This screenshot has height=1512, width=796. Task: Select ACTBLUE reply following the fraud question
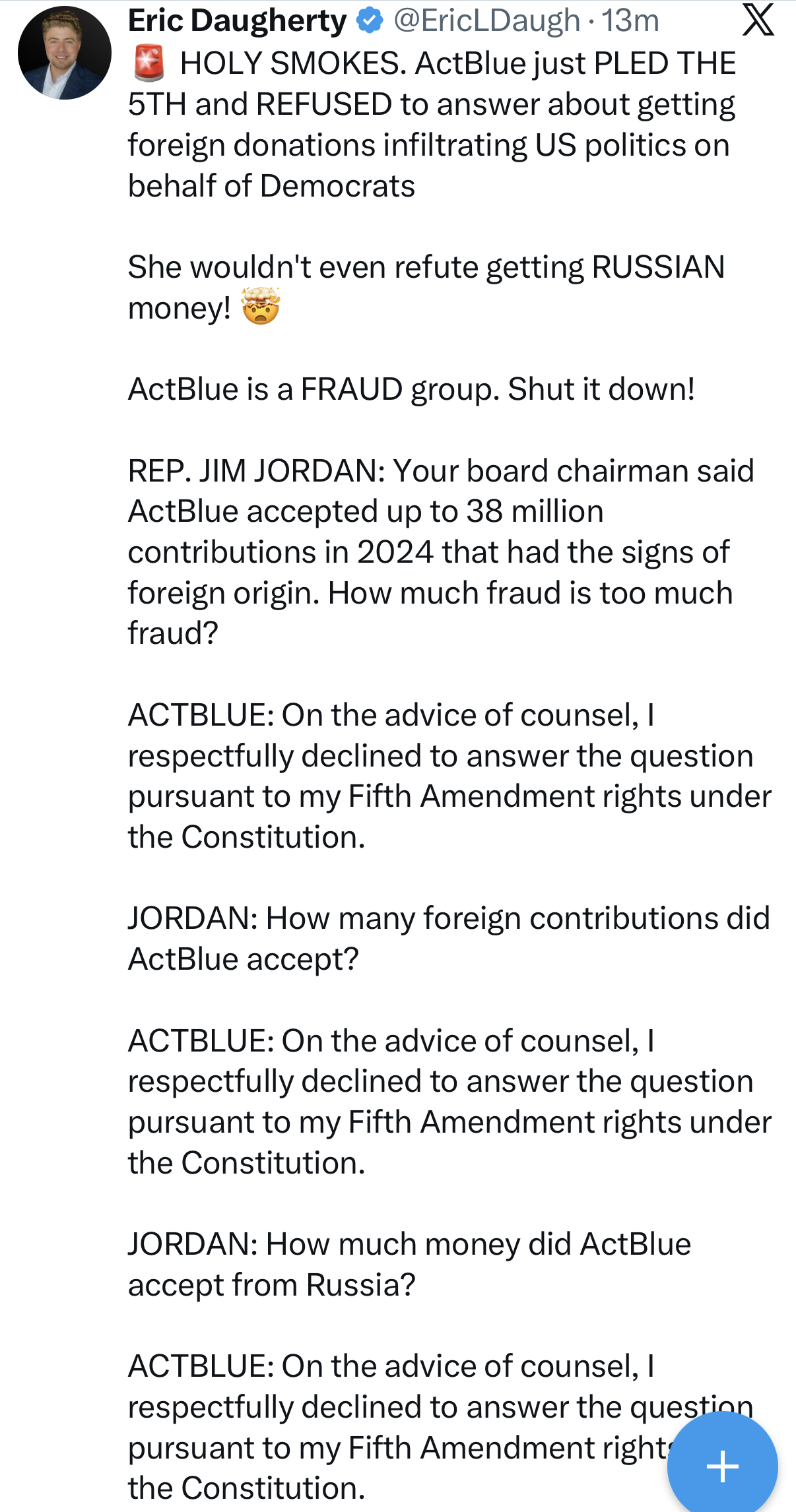click(449, 776)
